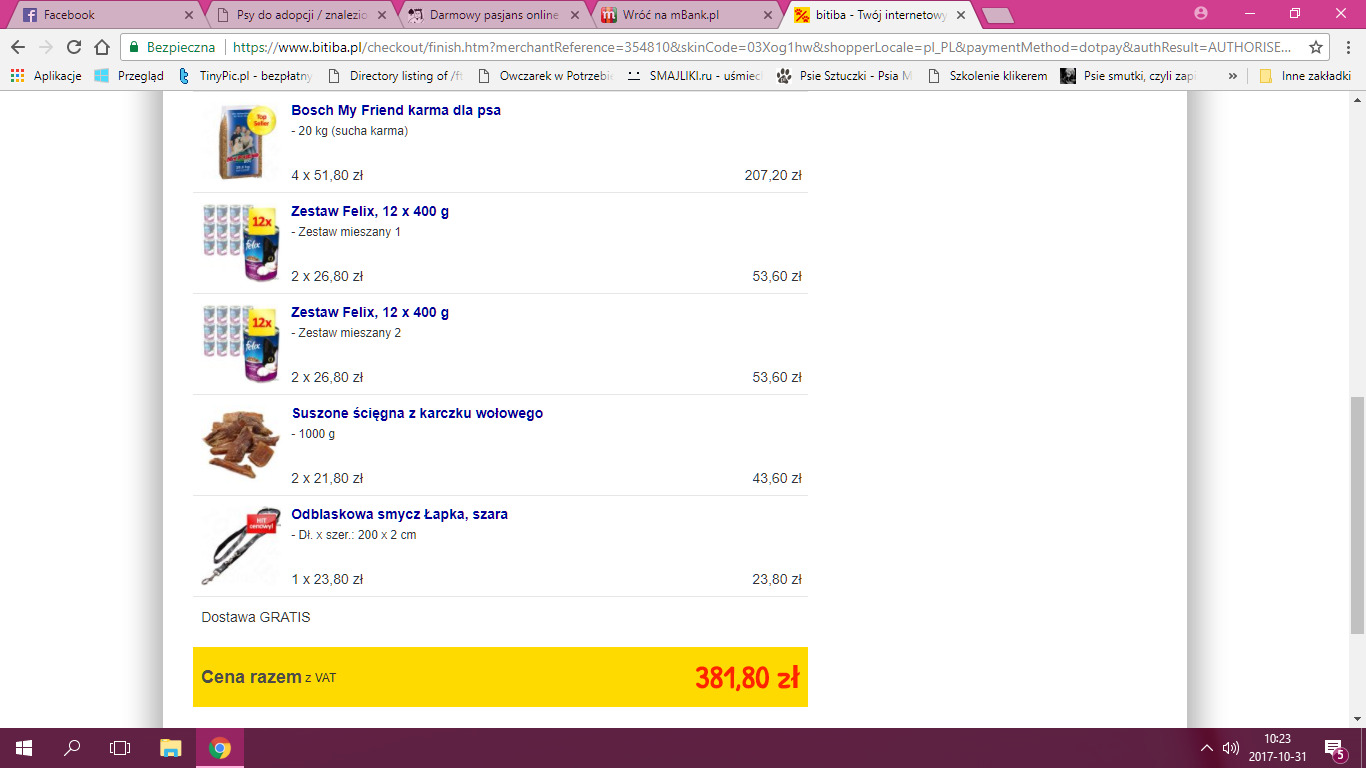Close the Darmowy pasjans tab
Image resolution: width=1366 pixels, height=768 pixels.
pos(575,15)
